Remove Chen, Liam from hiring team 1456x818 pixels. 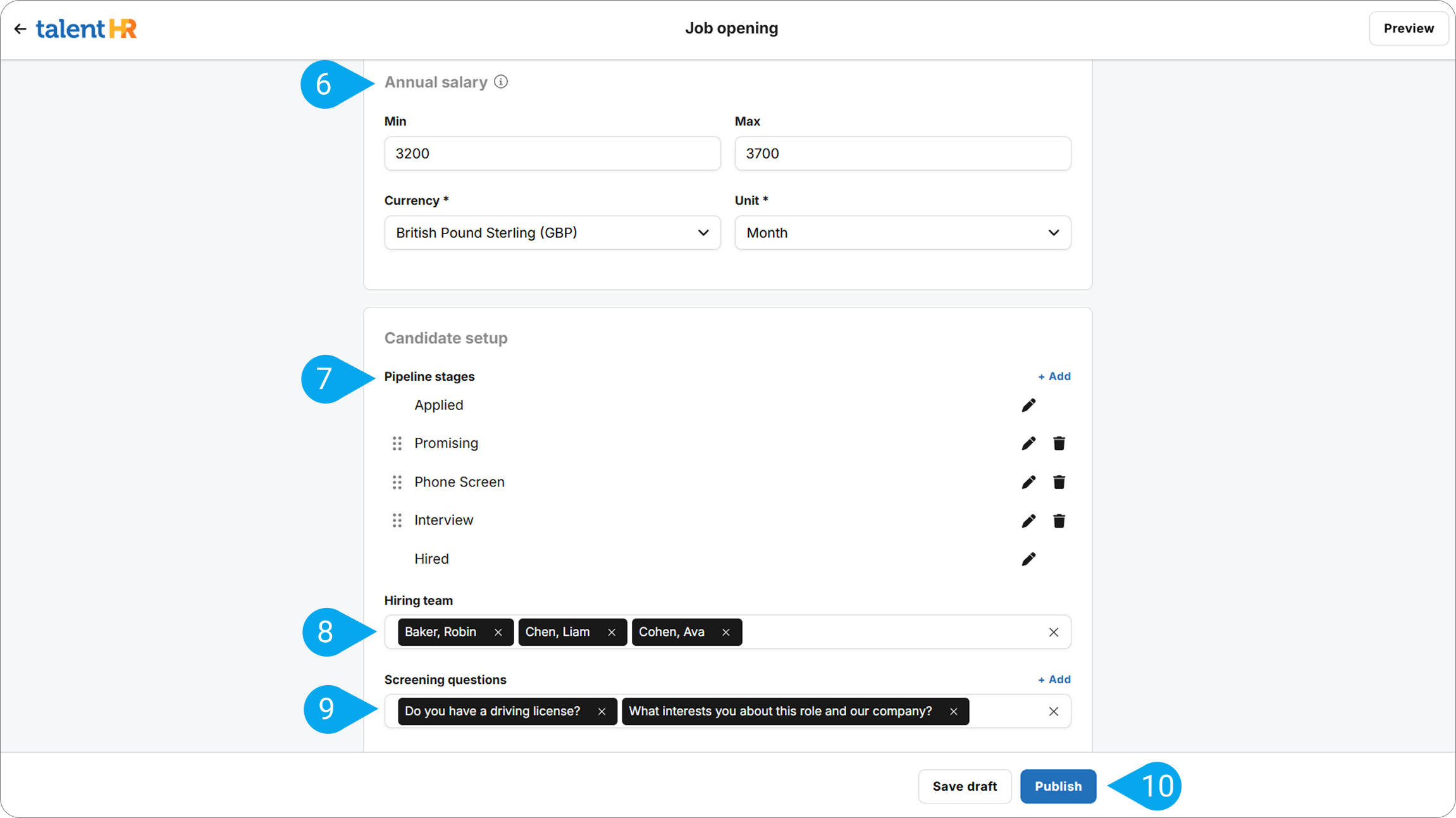point(612,633)
